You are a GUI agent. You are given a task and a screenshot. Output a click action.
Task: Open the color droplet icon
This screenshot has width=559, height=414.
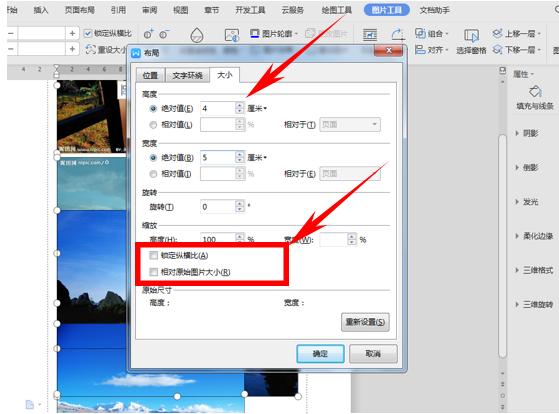click(x=197, y=35)
